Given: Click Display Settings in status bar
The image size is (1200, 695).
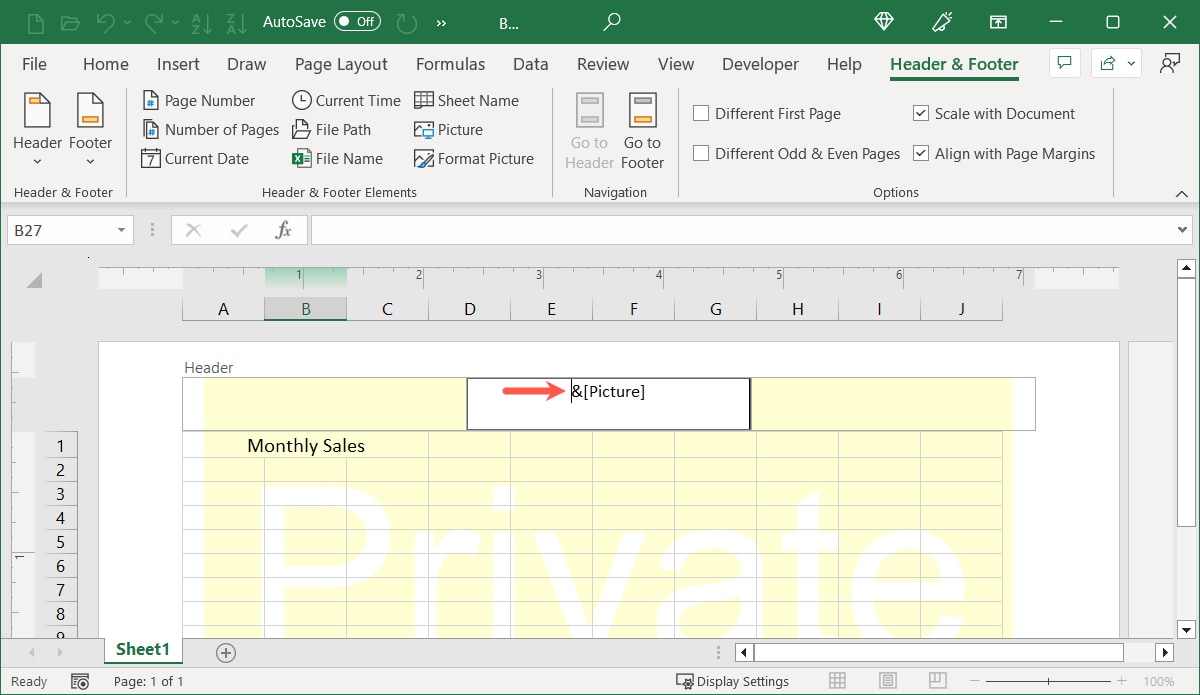Looking at the screenshot, I should tap(733, 681).
